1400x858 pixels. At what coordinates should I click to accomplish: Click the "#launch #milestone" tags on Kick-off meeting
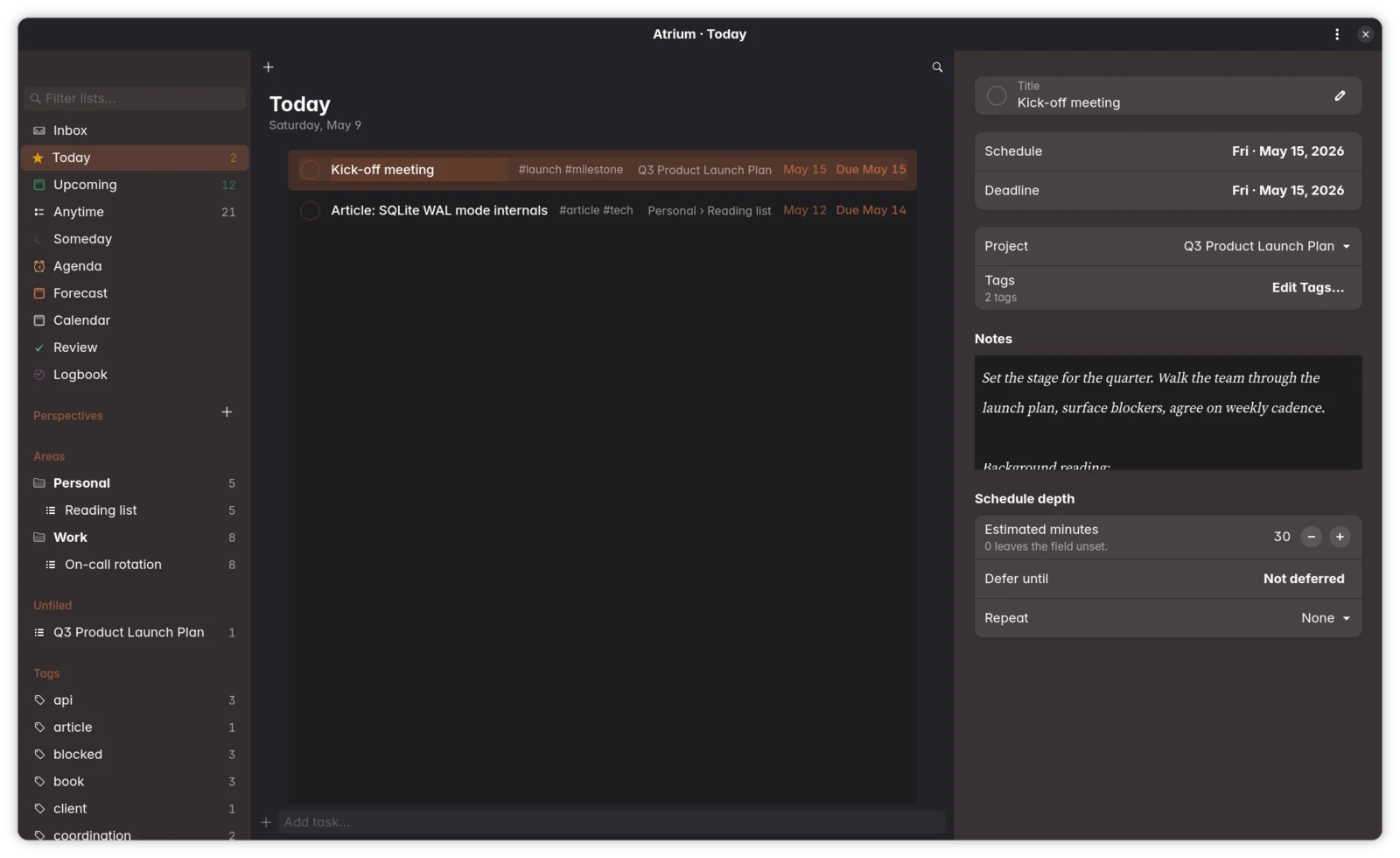[570, 170]
